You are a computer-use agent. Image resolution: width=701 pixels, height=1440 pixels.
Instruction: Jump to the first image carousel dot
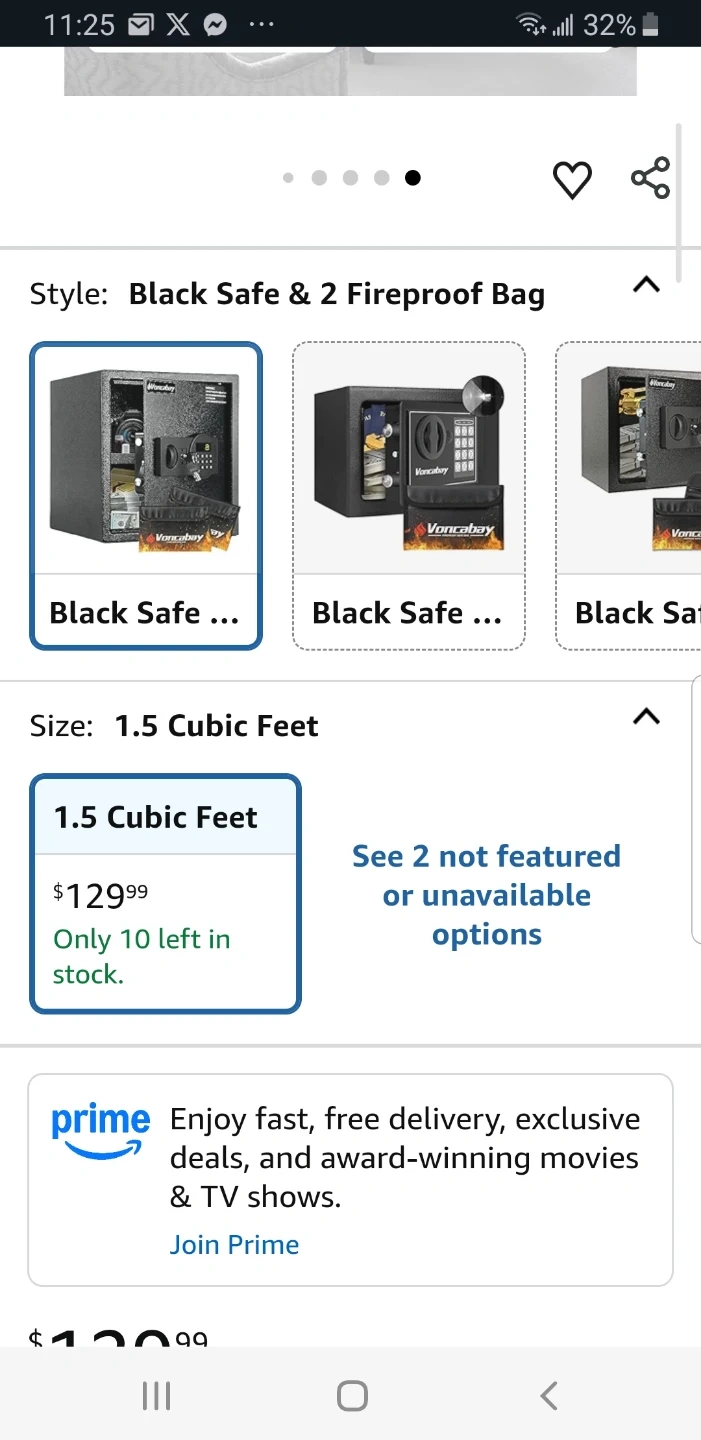tap(288, 178)
